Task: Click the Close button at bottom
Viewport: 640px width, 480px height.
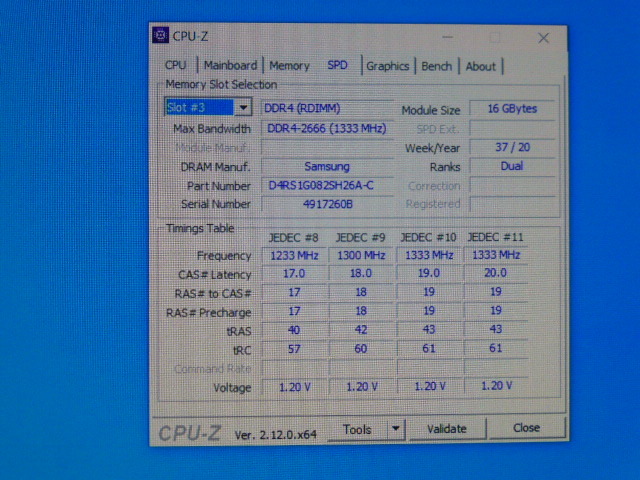Action: pyautogui.click(x=527, y=428)
